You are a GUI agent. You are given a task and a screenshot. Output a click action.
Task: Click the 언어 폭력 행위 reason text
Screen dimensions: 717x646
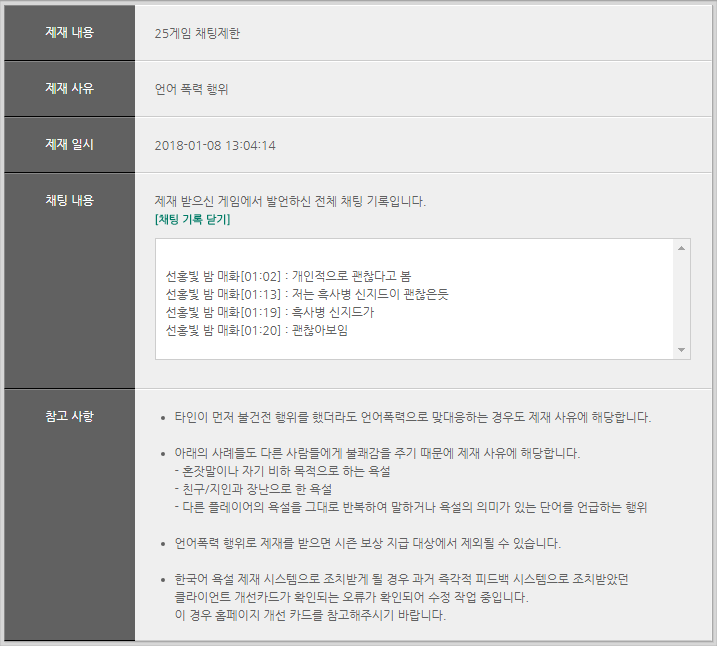[x=192, y=89]
